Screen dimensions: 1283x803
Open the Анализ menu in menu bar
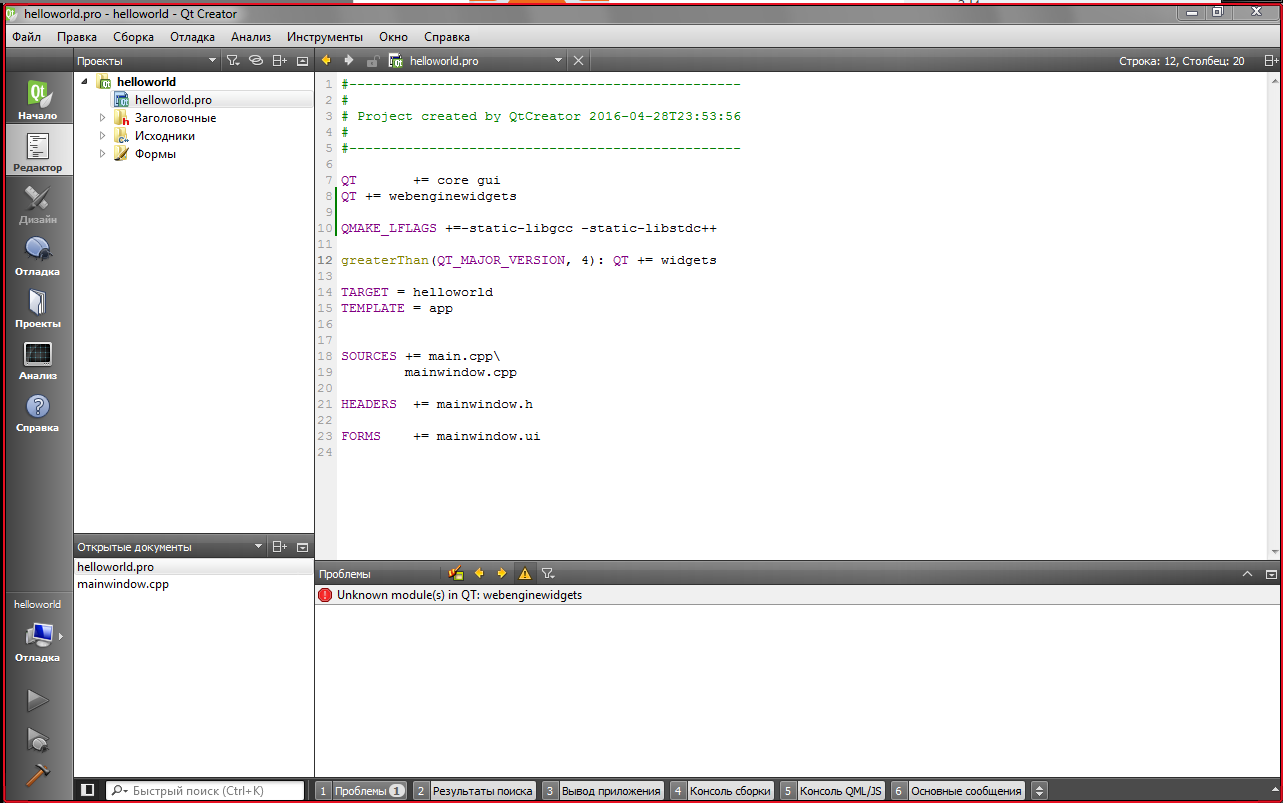[251, 37]
